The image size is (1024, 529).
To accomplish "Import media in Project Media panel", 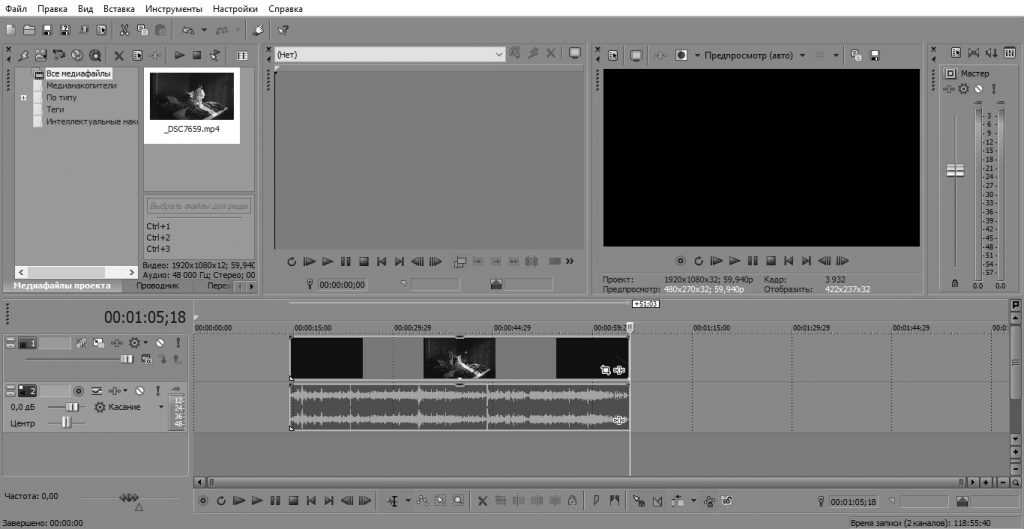I will tap(41, 56).
